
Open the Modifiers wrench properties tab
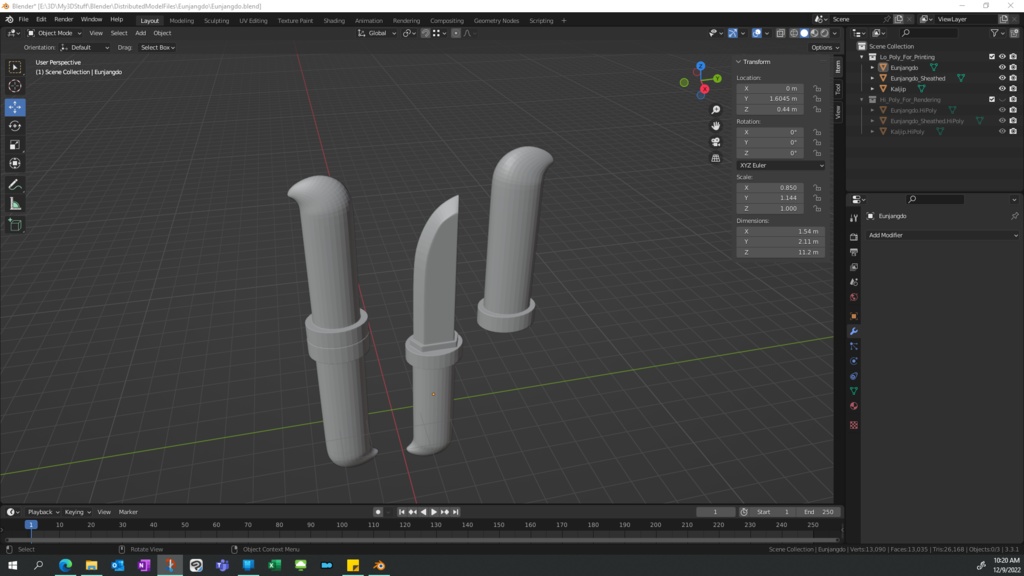[854, 331]
